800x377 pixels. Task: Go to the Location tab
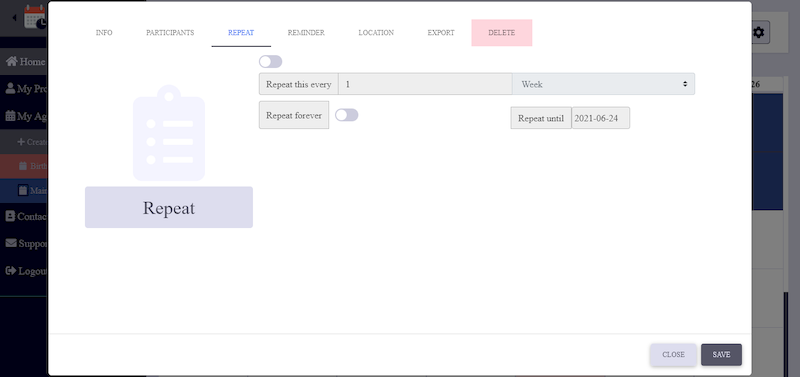376,33
